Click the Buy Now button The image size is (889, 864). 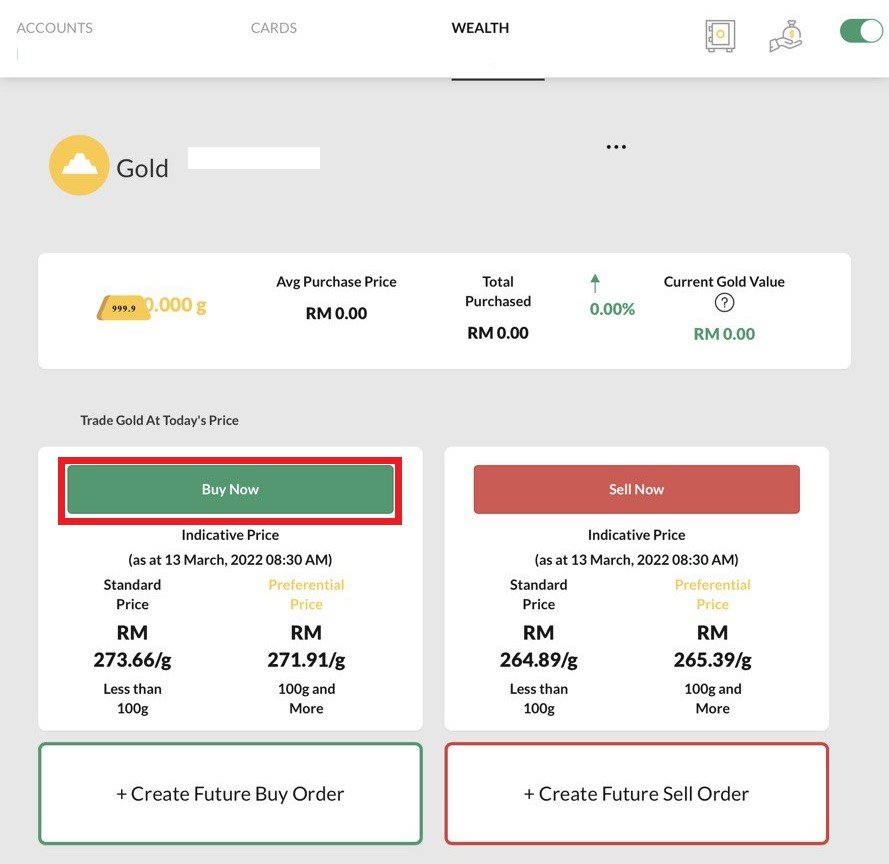pyautogui.click(x=230, y=489)
